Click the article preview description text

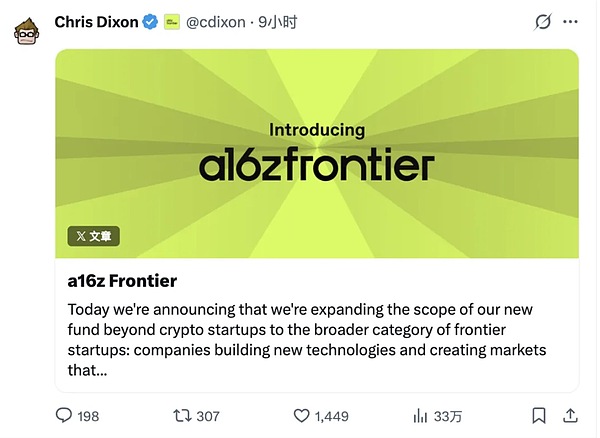pyautogui.click(x=307, y=340)
